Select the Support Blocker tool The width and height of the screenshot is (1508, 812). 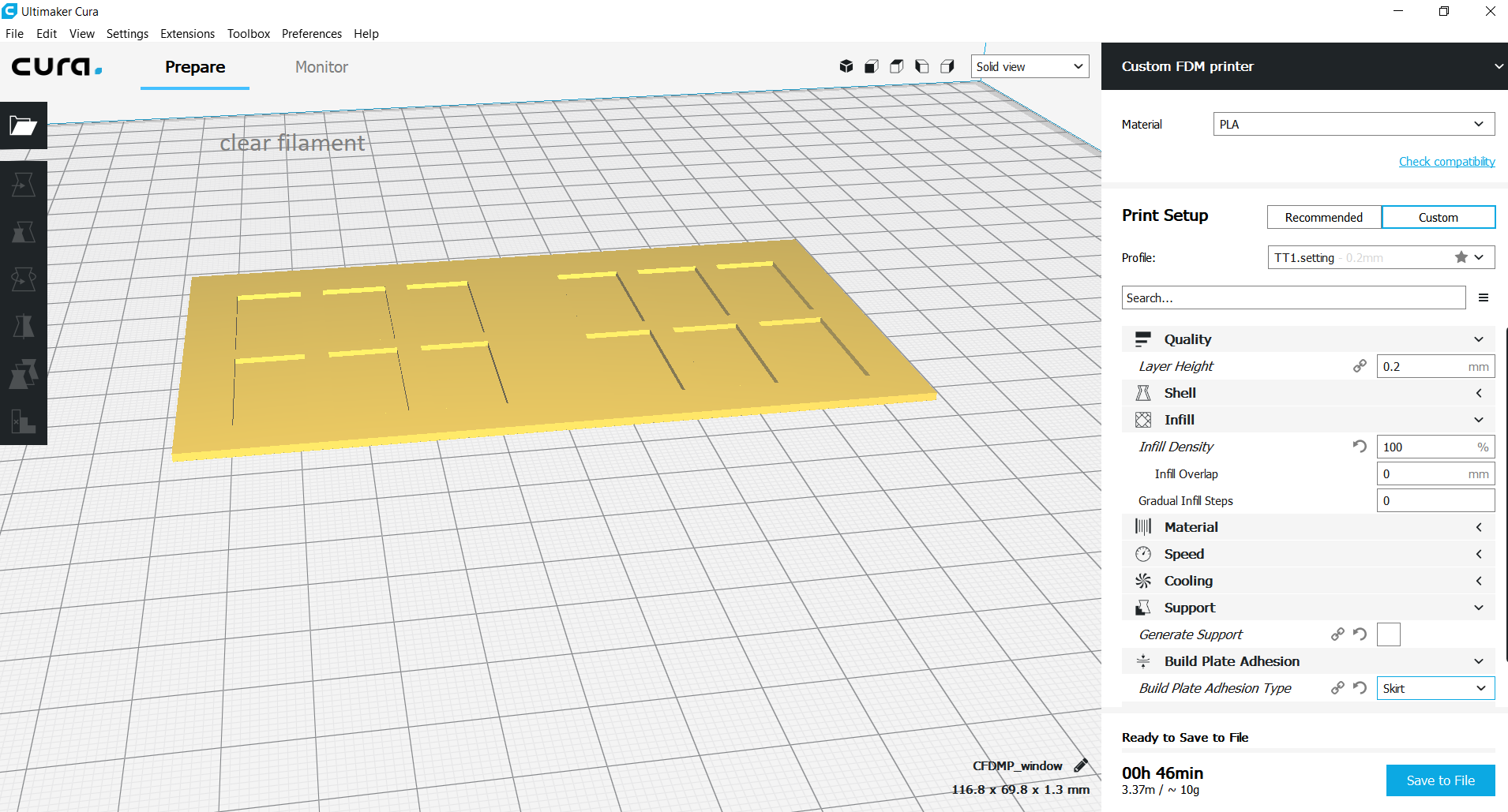(x=24, y=421)
